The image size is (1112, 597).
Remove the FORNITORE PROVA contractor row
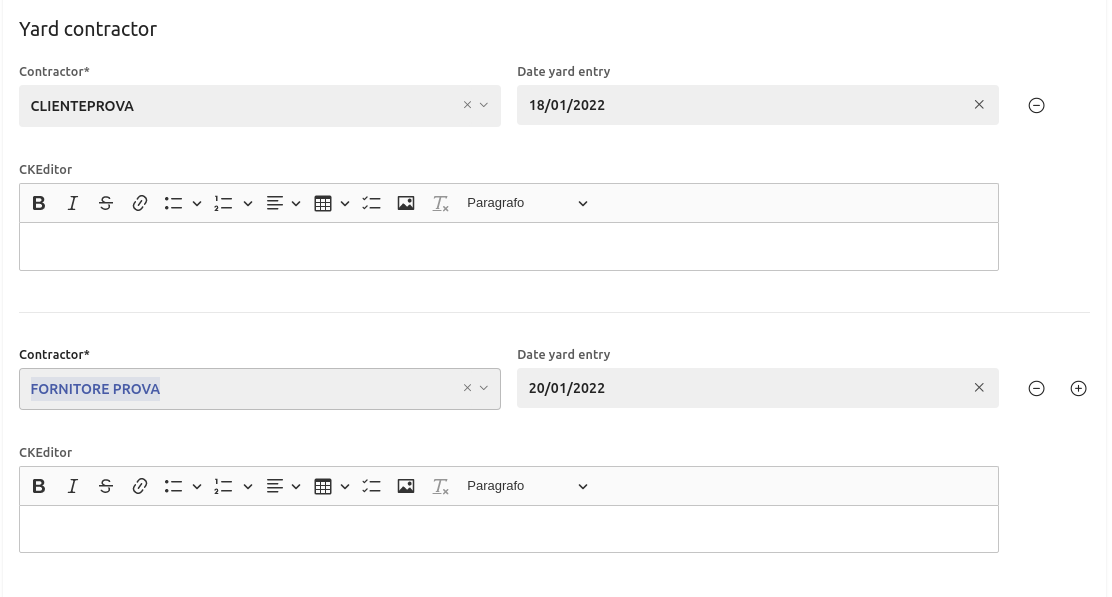1037,389
